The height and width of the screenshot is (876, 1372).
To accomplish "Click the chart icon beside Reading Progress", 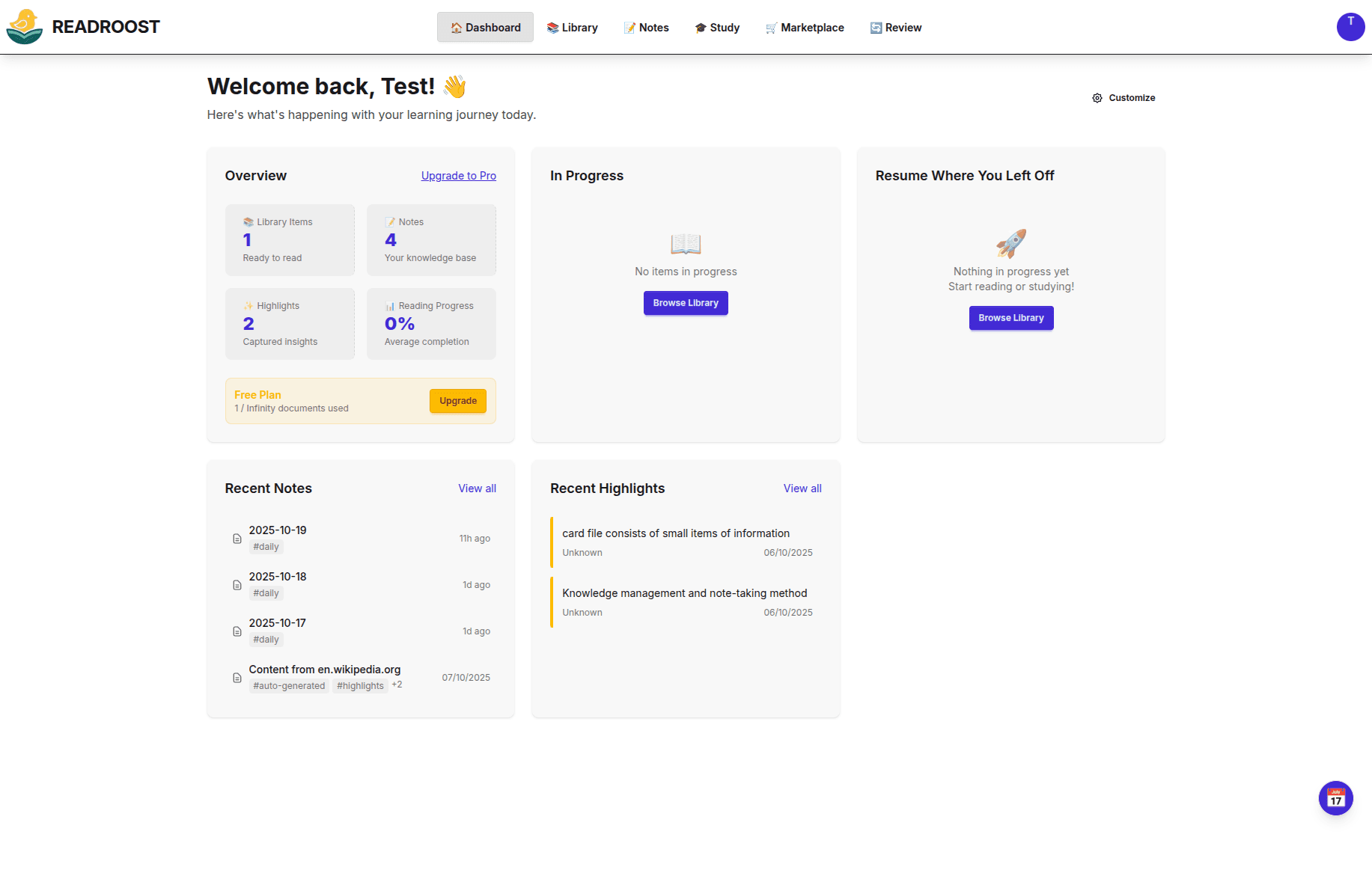I will click(x=389, y=305).
